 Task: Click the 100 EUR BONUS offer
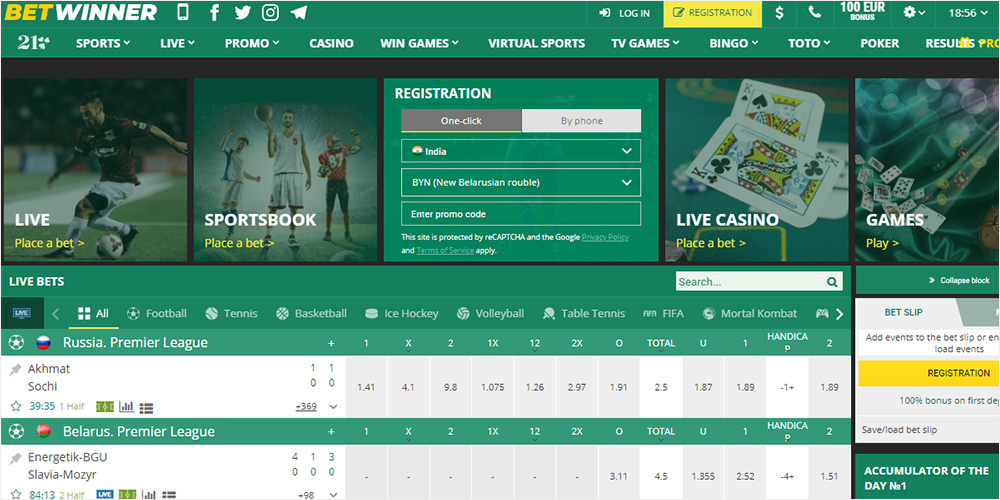pos(862,11)
